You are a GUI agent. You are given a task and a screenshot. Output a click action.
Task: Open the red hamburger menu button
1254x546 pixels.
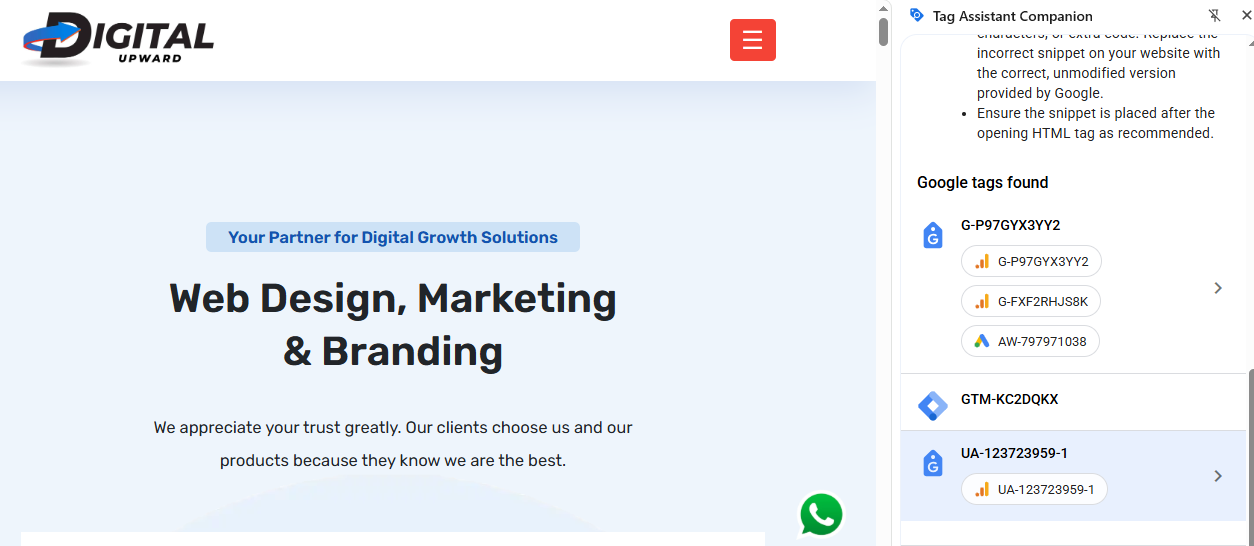point(753,40)
